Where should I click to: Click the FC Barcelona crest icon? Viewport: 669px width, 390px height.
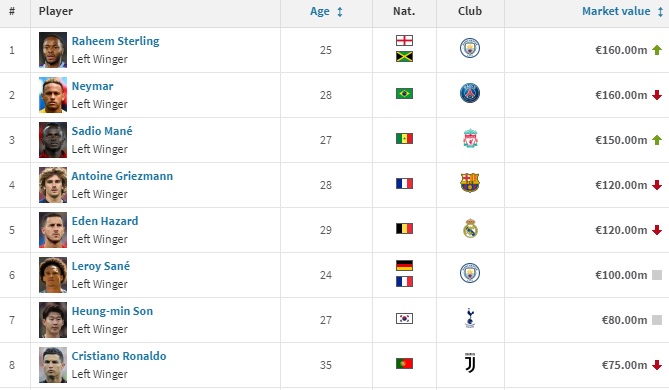click(470, 183)
